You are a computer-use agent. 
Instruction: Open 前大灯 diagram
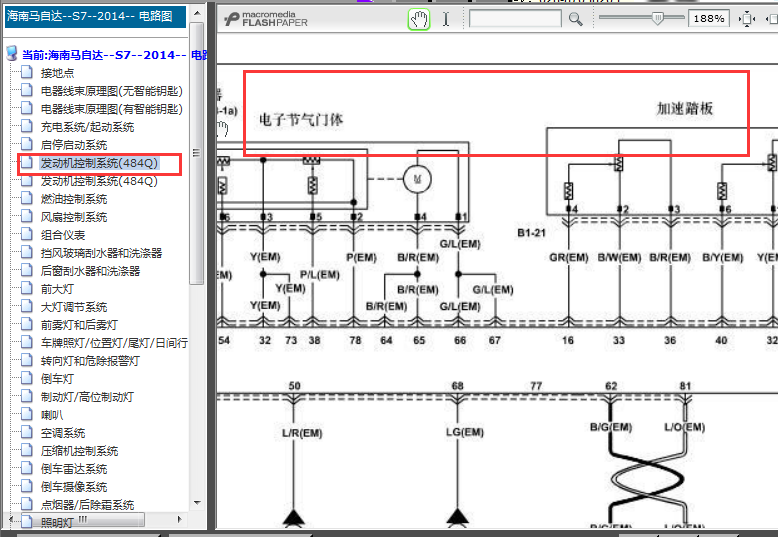point(57,289)
